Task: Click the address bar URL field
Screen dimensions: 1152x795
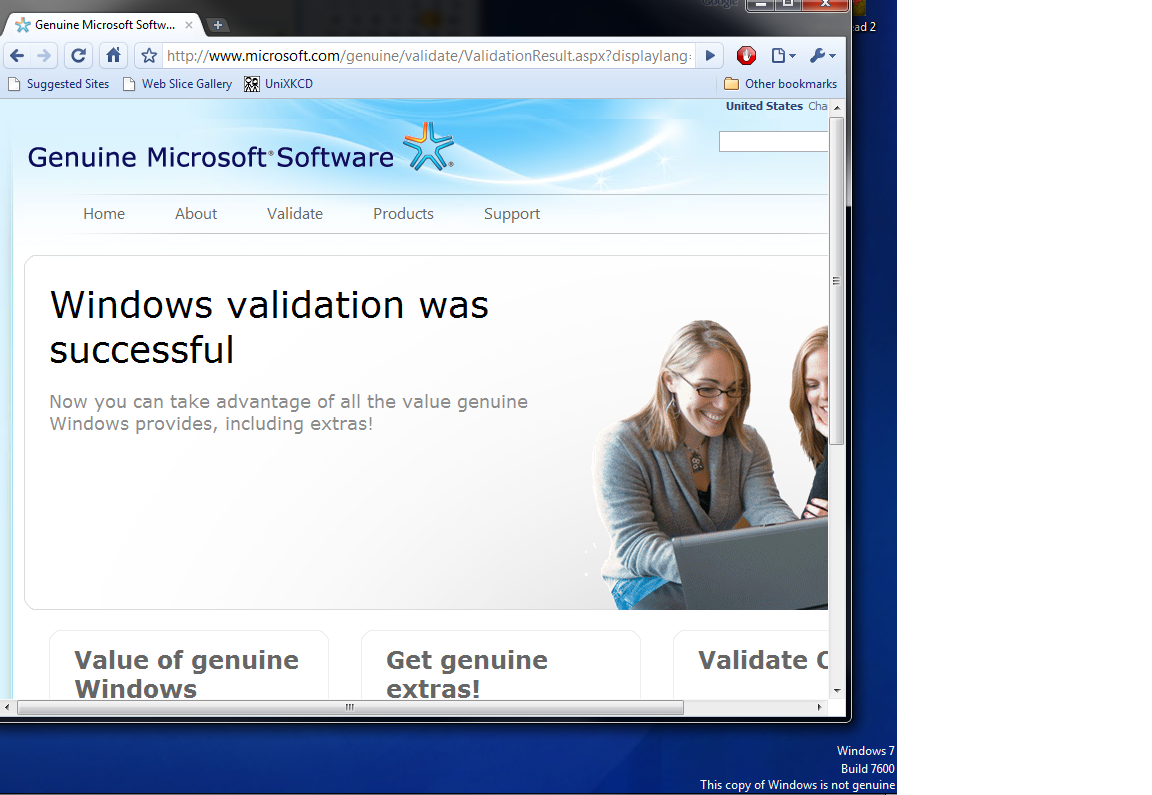Action: click(429, 56)
